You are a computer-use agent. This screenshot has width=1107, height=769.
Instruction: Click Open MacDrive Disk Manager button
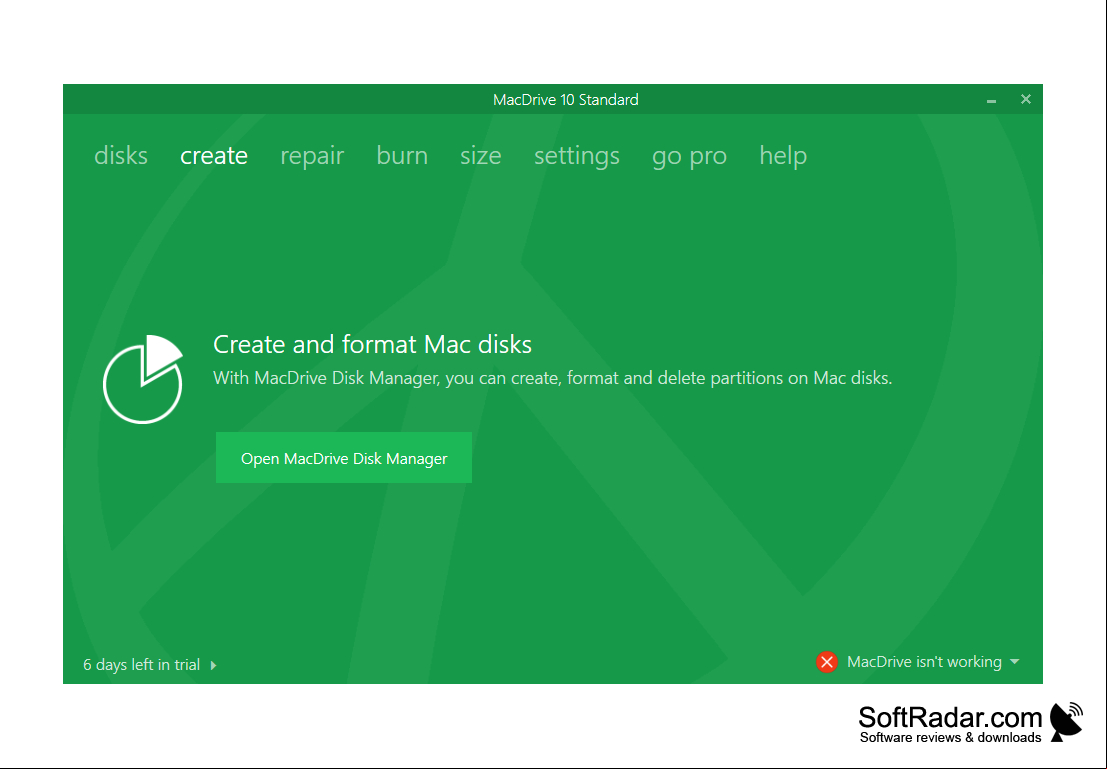tap(344, 458)
